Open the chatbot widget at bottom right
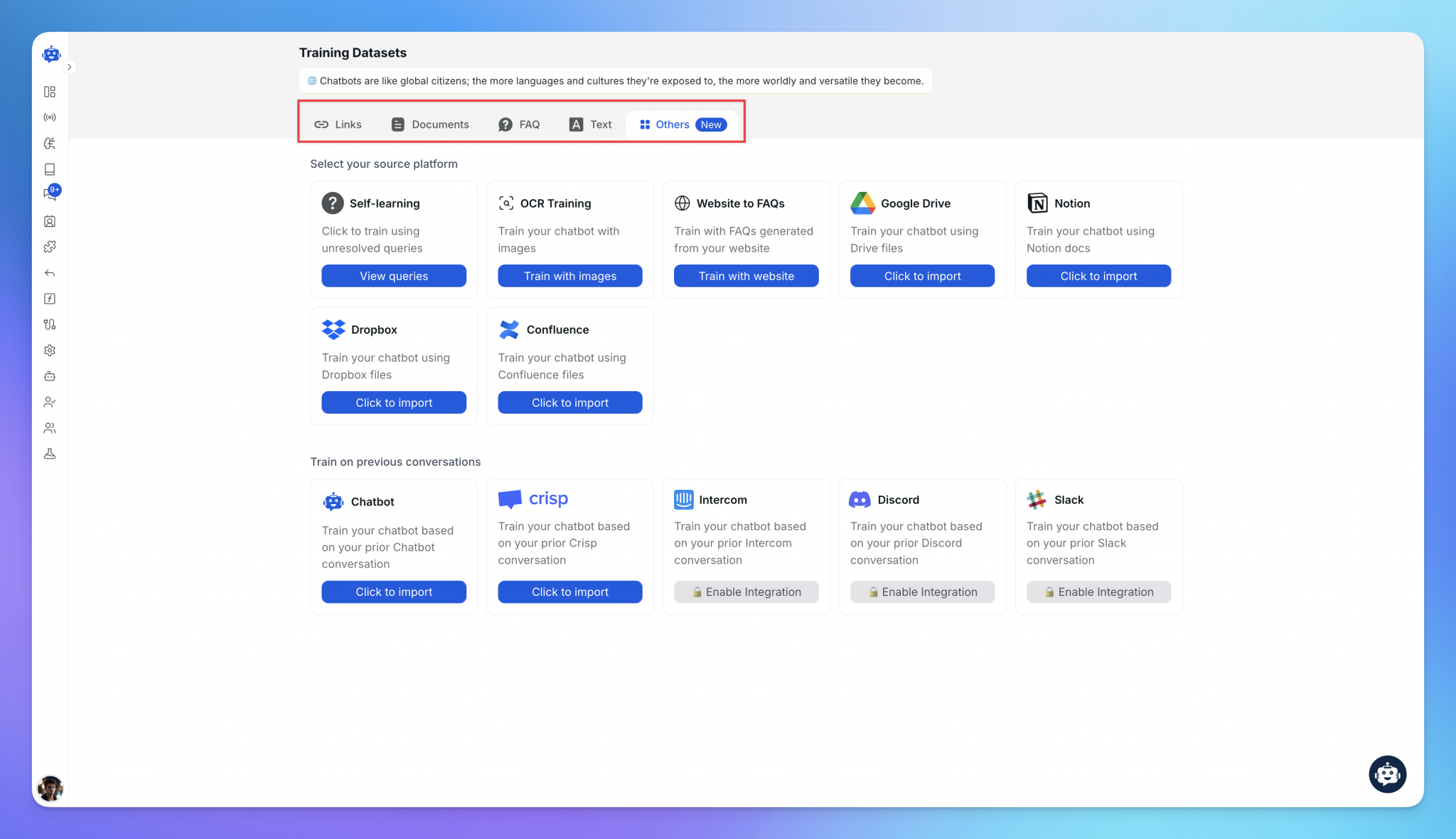1456x839 pixels. point(1387,774)
